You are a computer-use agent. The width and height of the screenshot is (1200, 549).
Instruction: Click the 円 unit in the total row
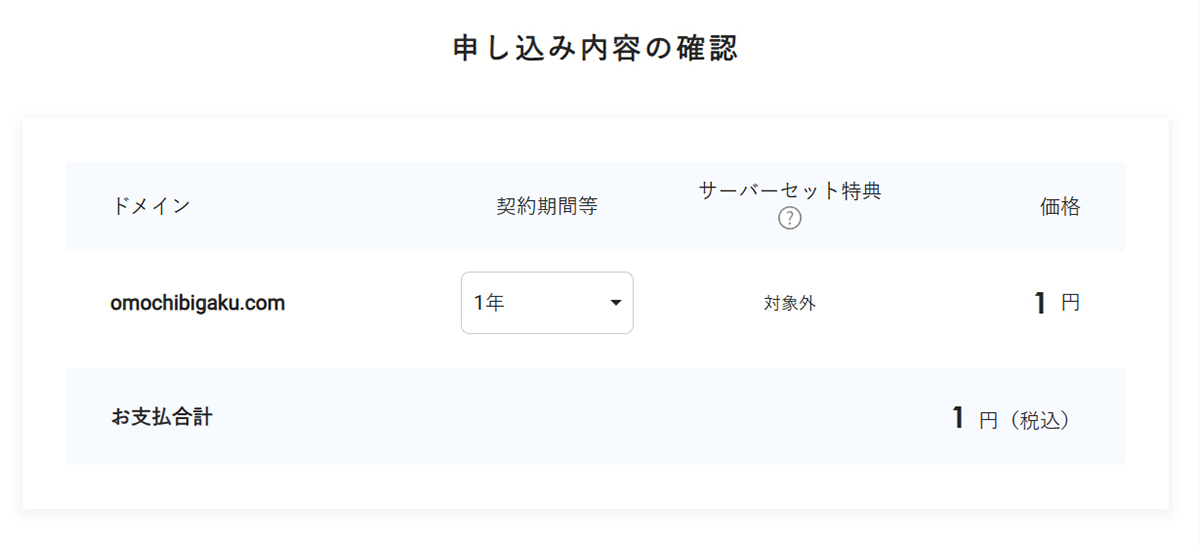tap(988, 421)
